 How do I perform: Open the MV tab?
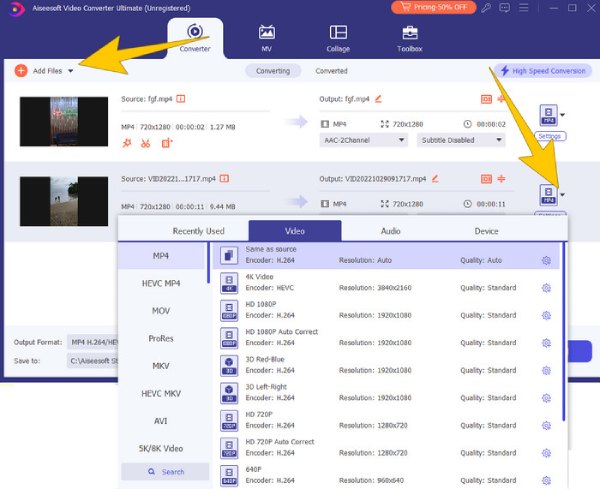(x=267, y=38)
